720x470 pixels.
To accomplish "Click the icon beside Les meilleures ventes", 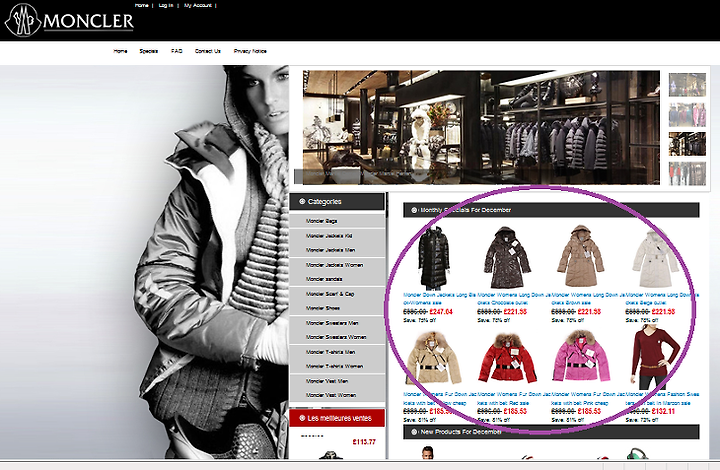I will coord(302,418).
